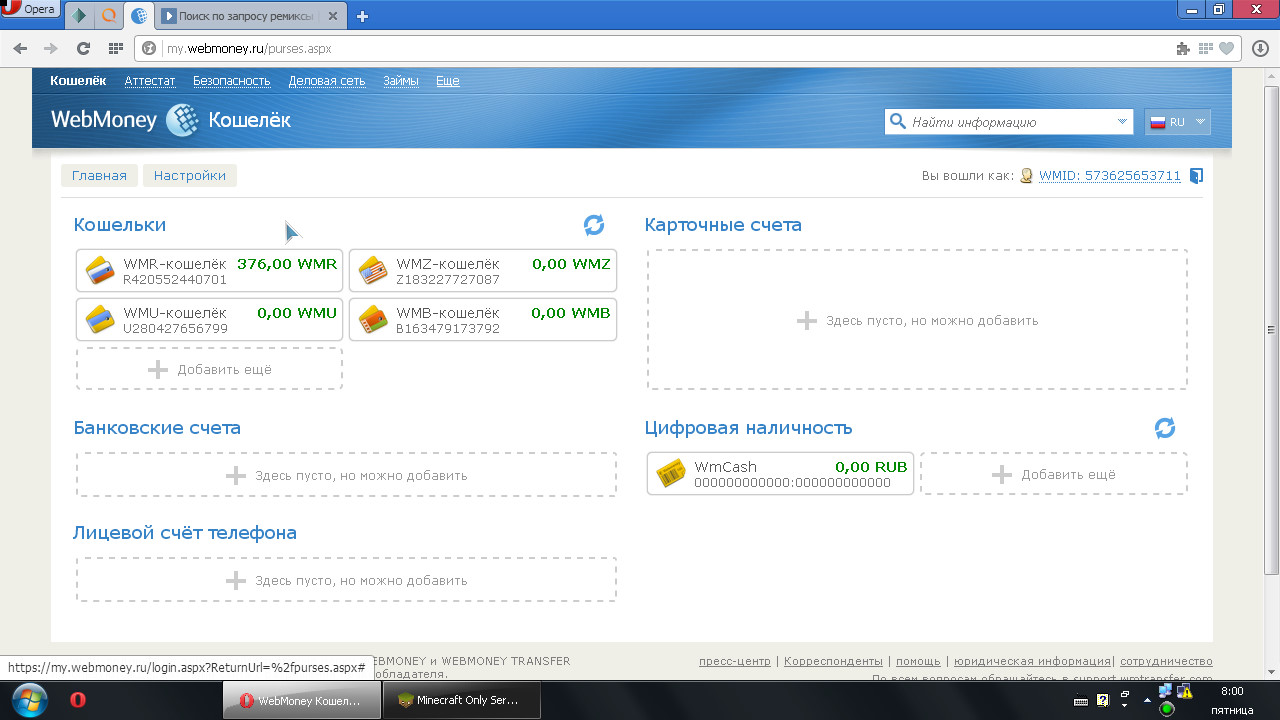1280x720 pixels.
Task: Open the сотрудничество footer link
Action: click(1166, 661)
